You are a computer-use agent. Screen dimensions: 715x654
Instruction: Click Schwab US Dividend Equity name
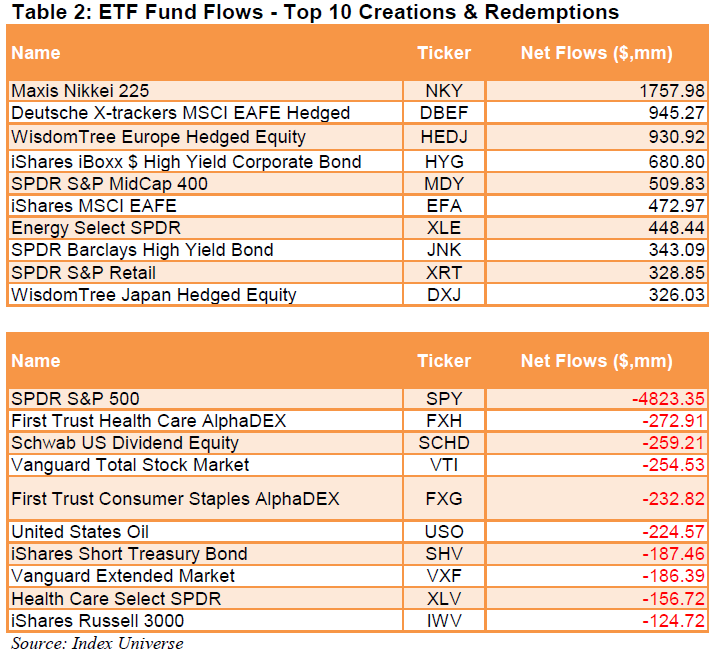(125, 443)
